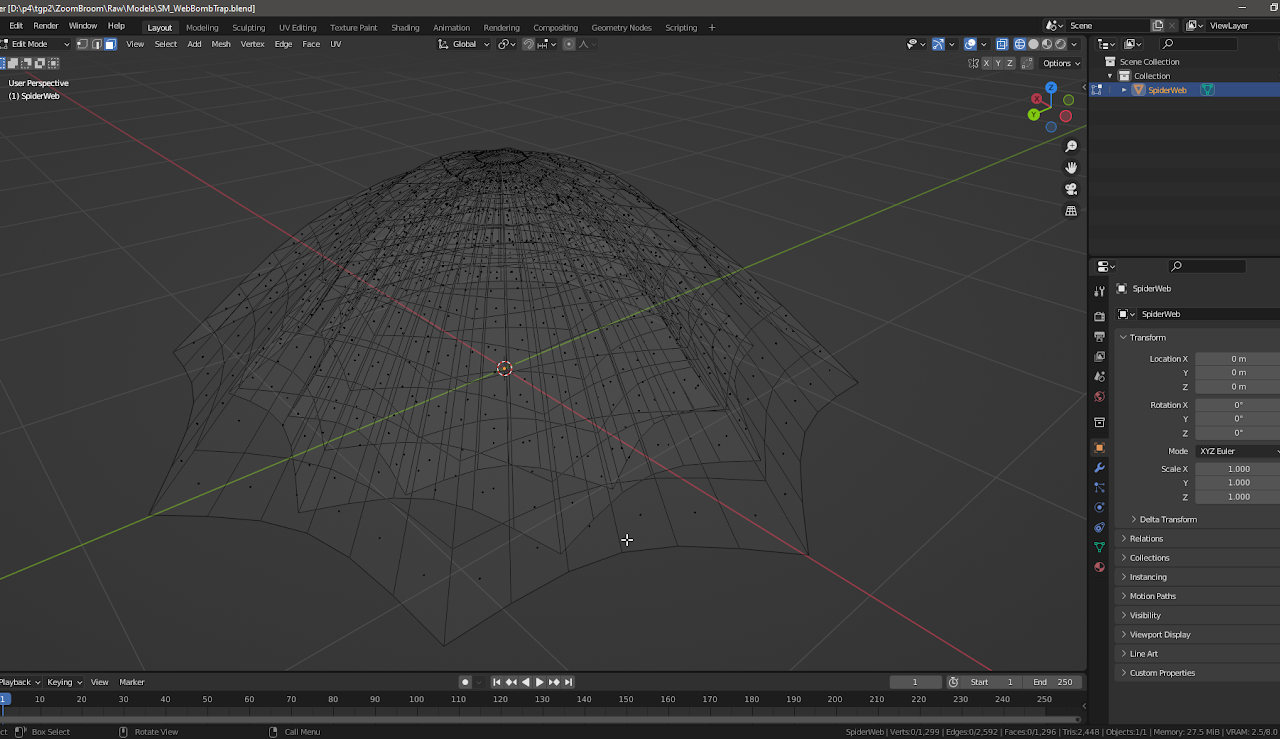This screenshot has width=1280, height=739.
Task: Open the Render properties tab
Action: coord(1099,317)
